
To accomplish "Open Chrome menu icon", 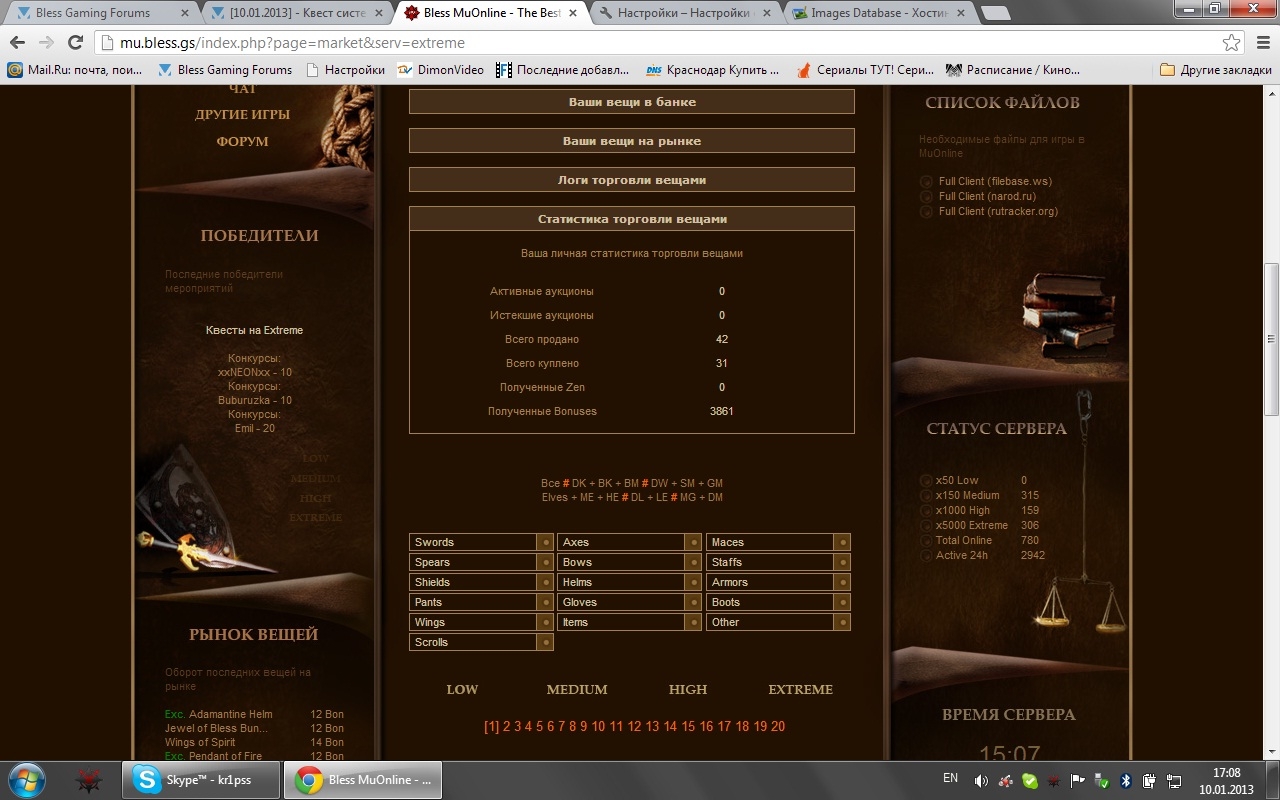I will coord(1261,43).
